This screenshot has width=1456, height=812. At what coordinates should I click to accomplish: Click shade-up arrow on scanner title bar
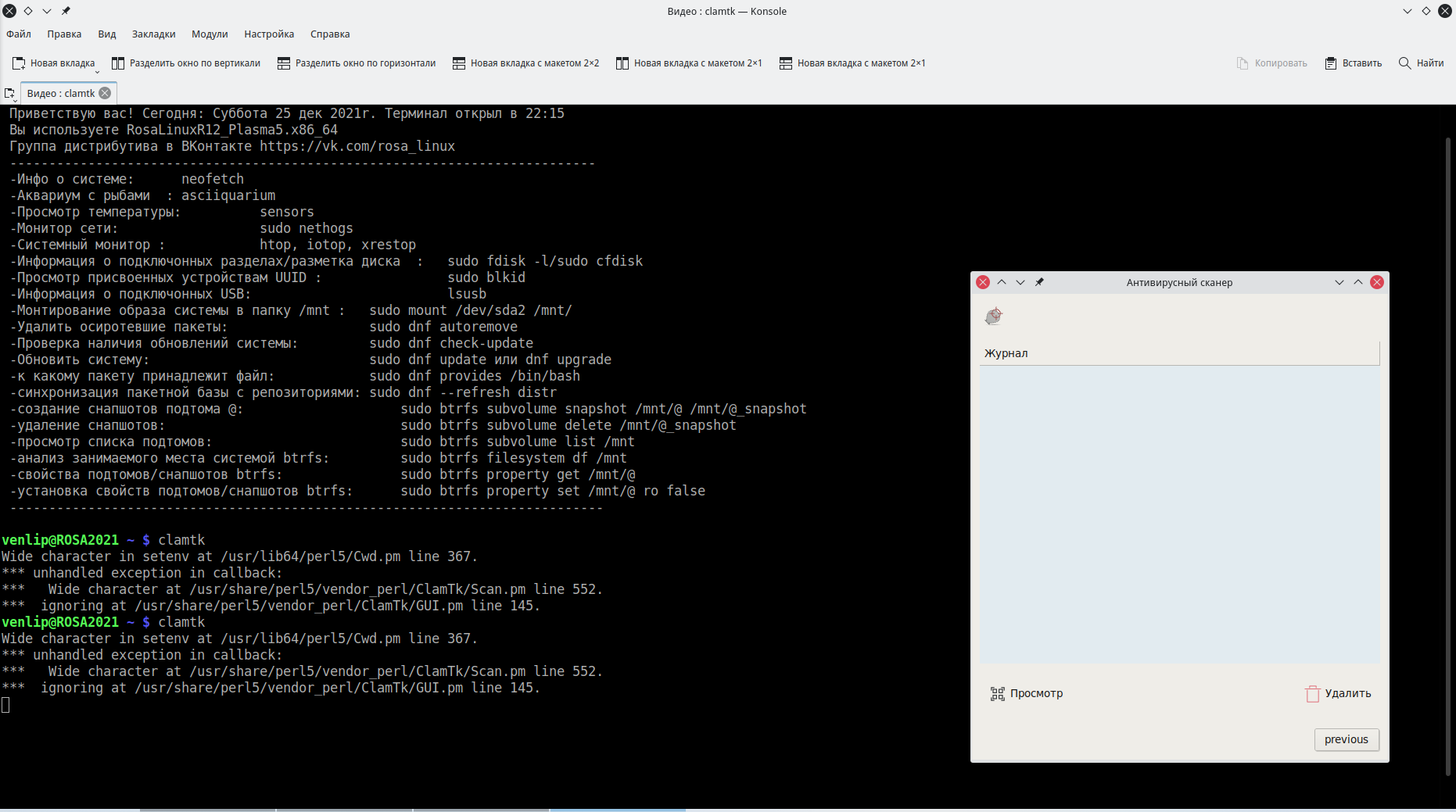(x=1002, y=282)
